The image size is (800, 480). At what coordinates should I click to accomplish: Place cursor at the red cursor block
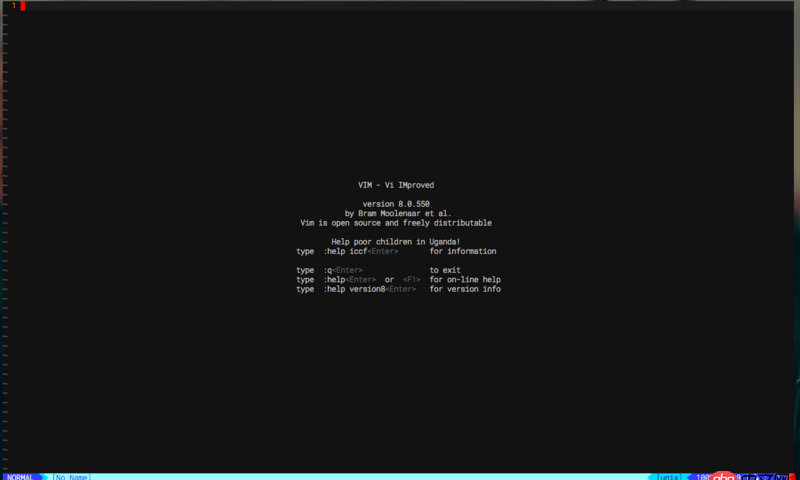pos(22,6)
